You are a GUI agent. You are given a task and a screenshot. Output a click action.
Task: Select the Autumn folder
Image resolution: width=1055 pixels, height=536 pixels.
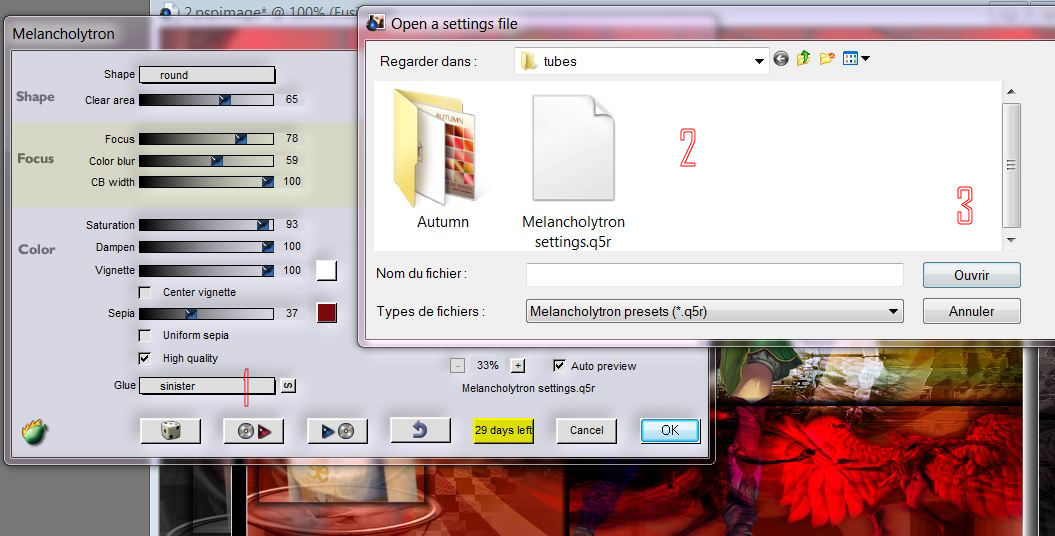(x=442, y=160)
